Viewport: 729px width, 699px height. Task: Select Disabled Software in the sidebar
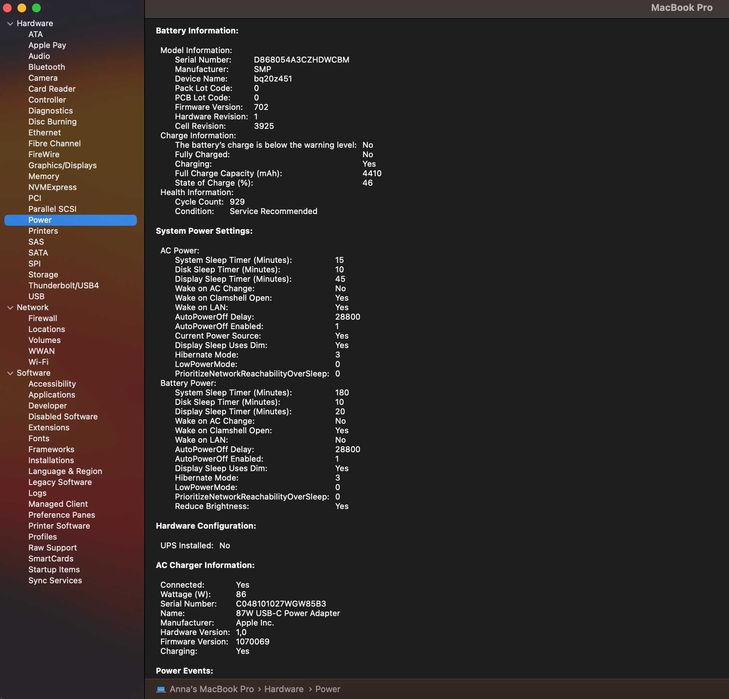63,417
